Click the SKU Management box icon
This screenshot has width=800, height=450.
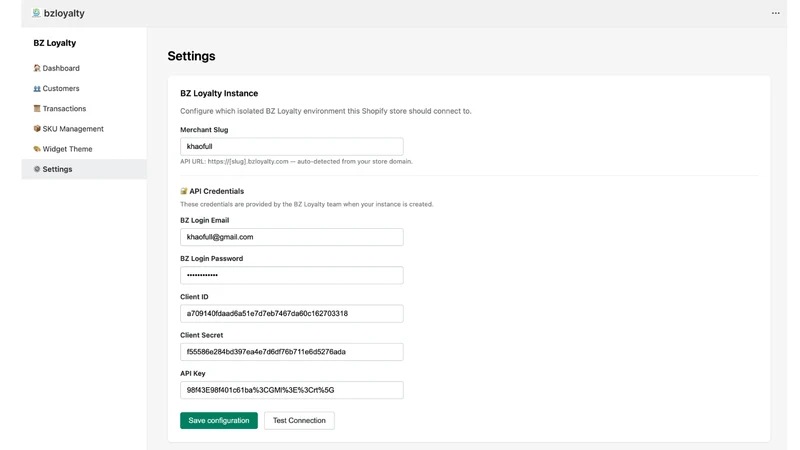(x=37, y=129)
